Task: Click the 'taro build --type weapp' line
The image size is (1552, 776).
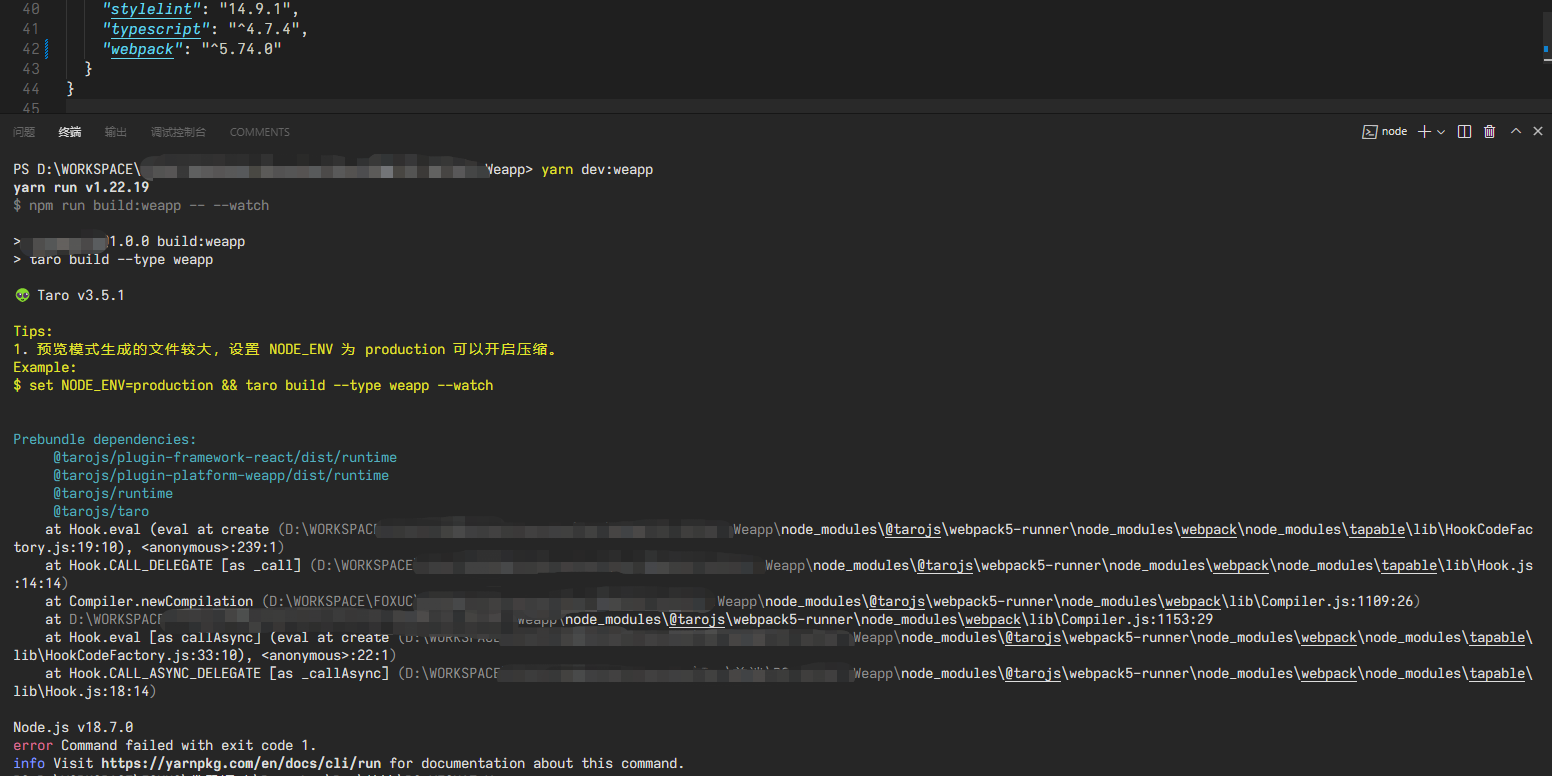Action: click(121, 259)
